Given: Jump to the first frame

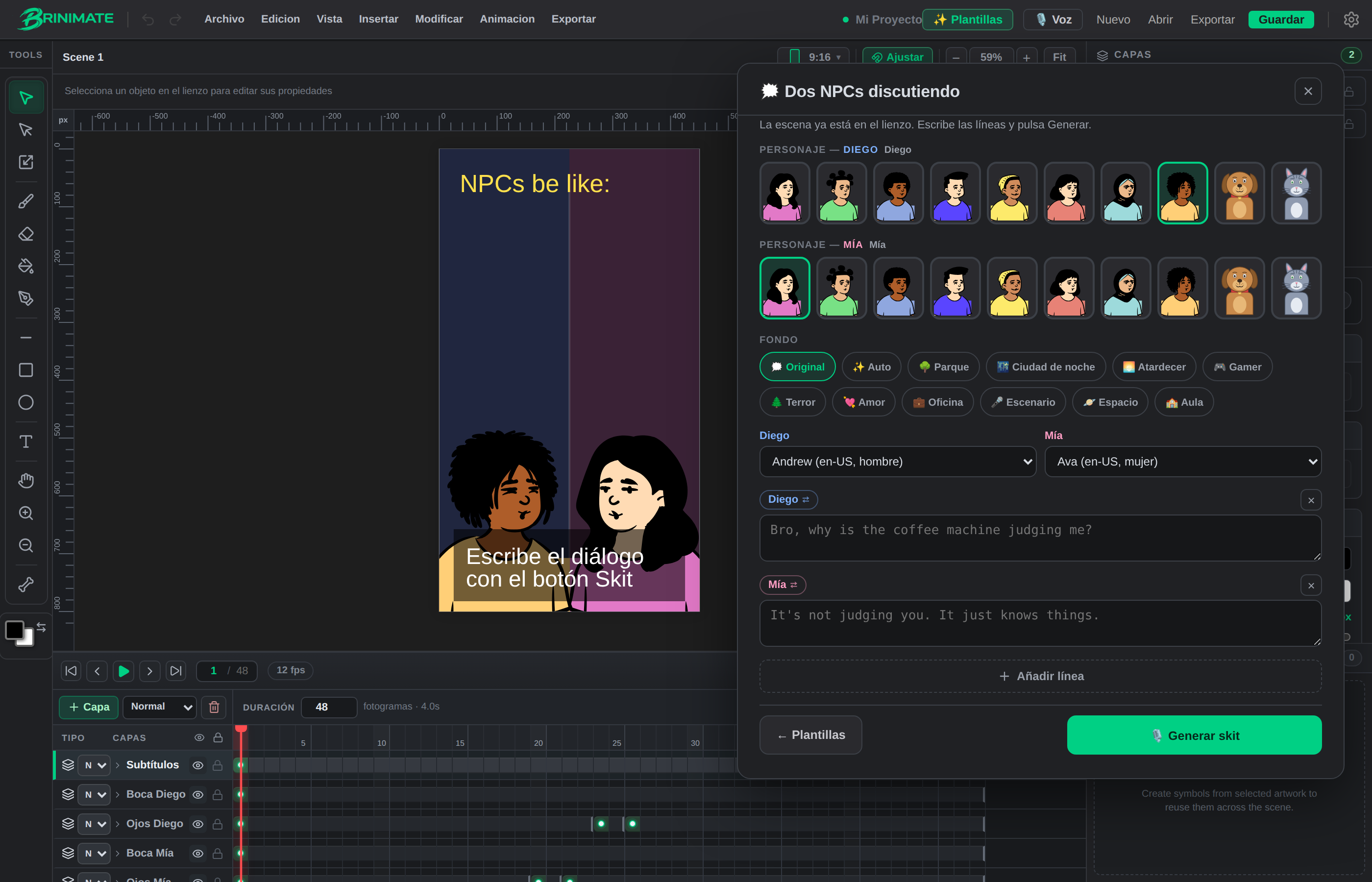Looking at the screenshot, I should pos(71,671).
